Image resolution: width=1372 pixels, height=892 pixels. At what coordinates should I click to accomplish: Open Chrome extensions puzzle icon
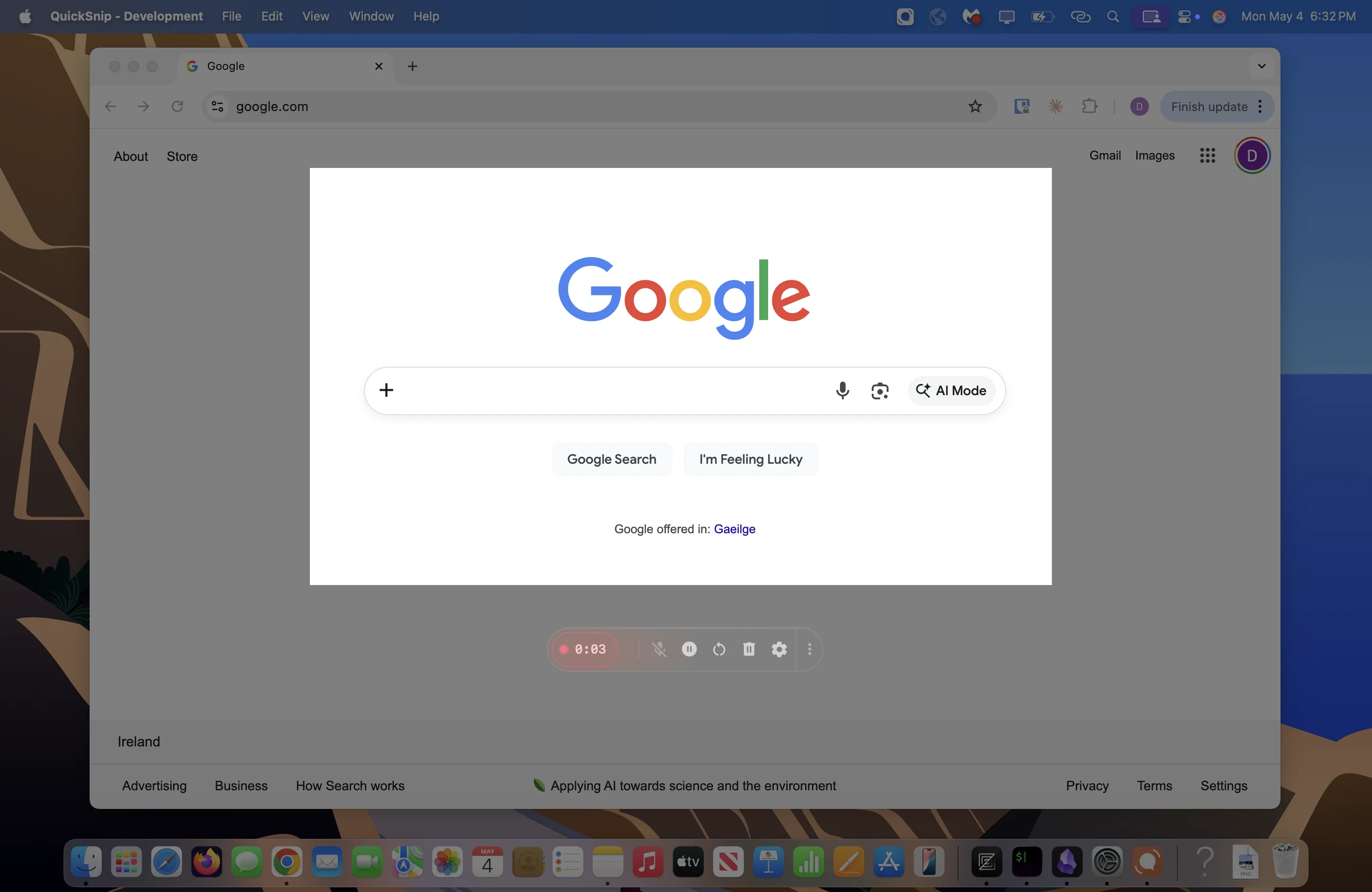click(x=1090, y=107)
